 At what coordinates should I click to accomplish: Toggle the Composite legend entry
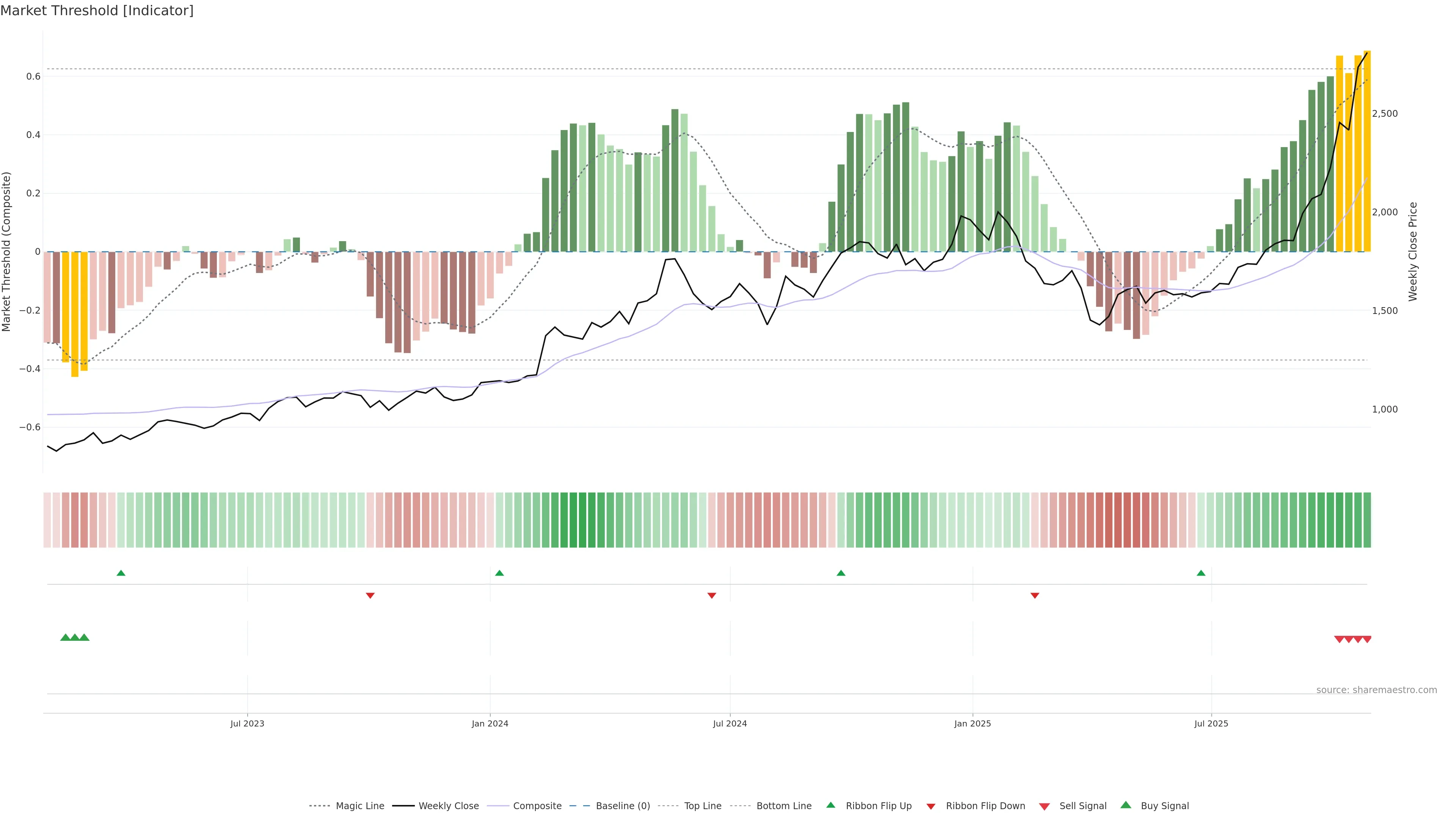(537, 806)
